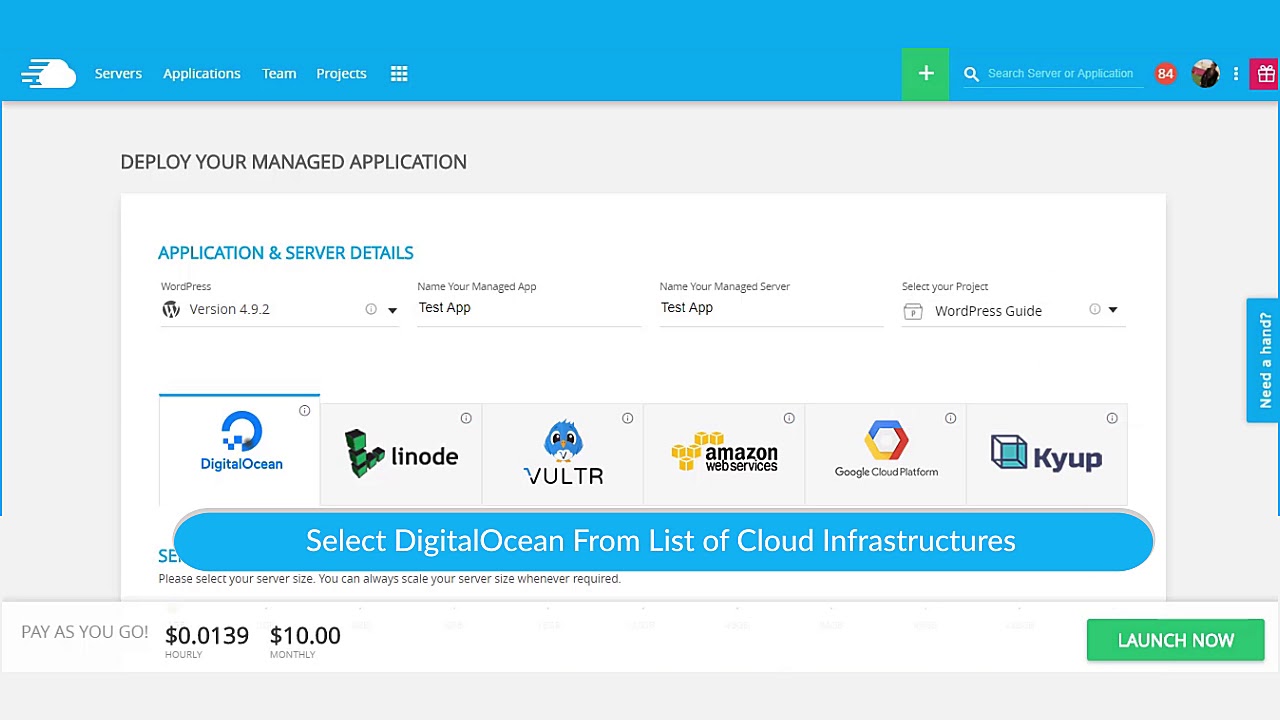The width and height of the screenshot is (1280, 720).
Task: Click the Google Cloud Platform info icon
Action: pos(950,418)
